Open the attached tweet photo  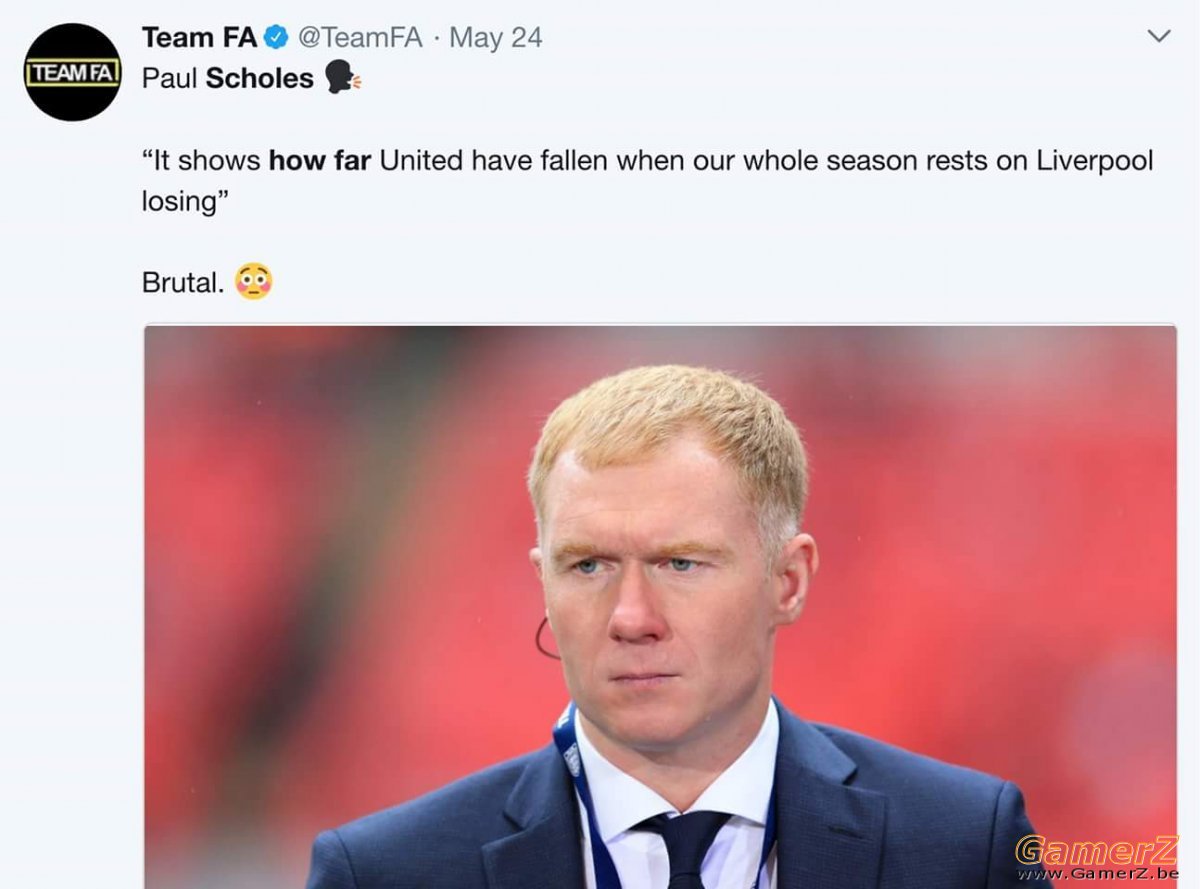pos(660,607)
